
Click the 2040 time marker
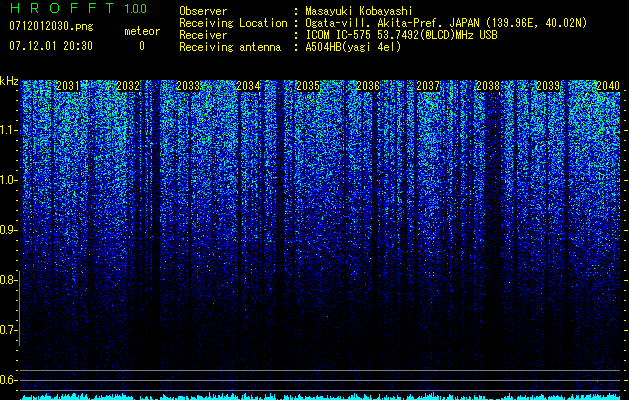point(608,86)
